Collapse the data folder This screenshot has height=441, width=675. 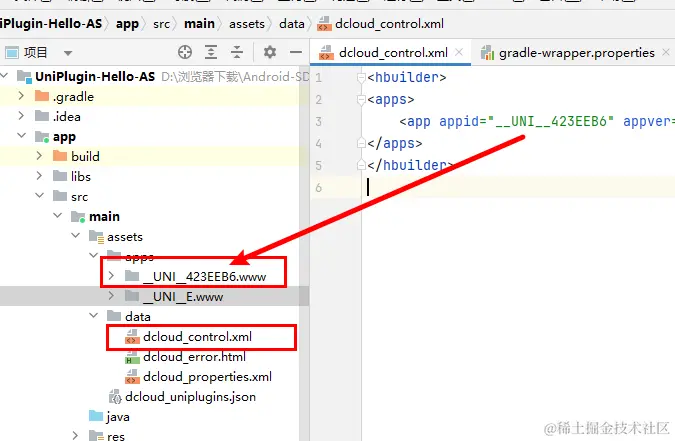93,315
